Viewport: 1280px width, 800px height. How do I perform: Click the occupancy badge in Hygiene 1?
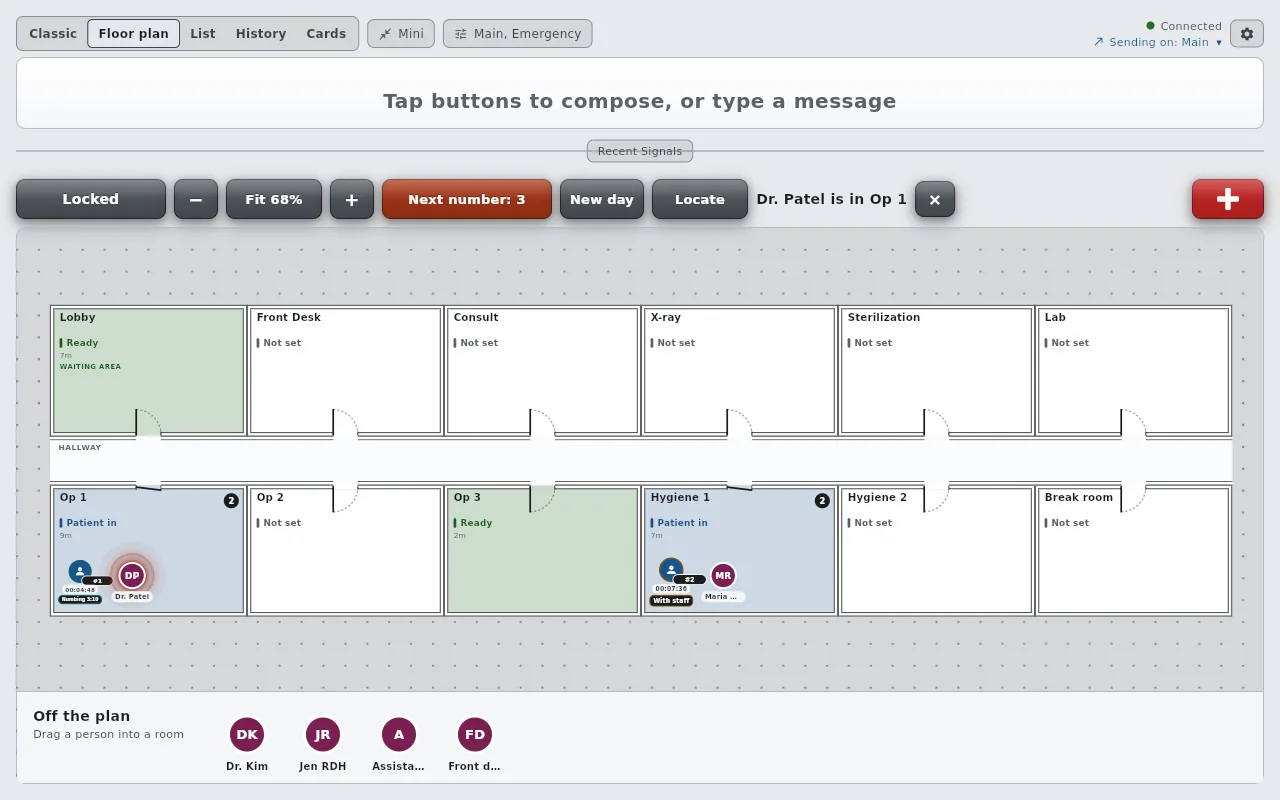coord(822,500)
